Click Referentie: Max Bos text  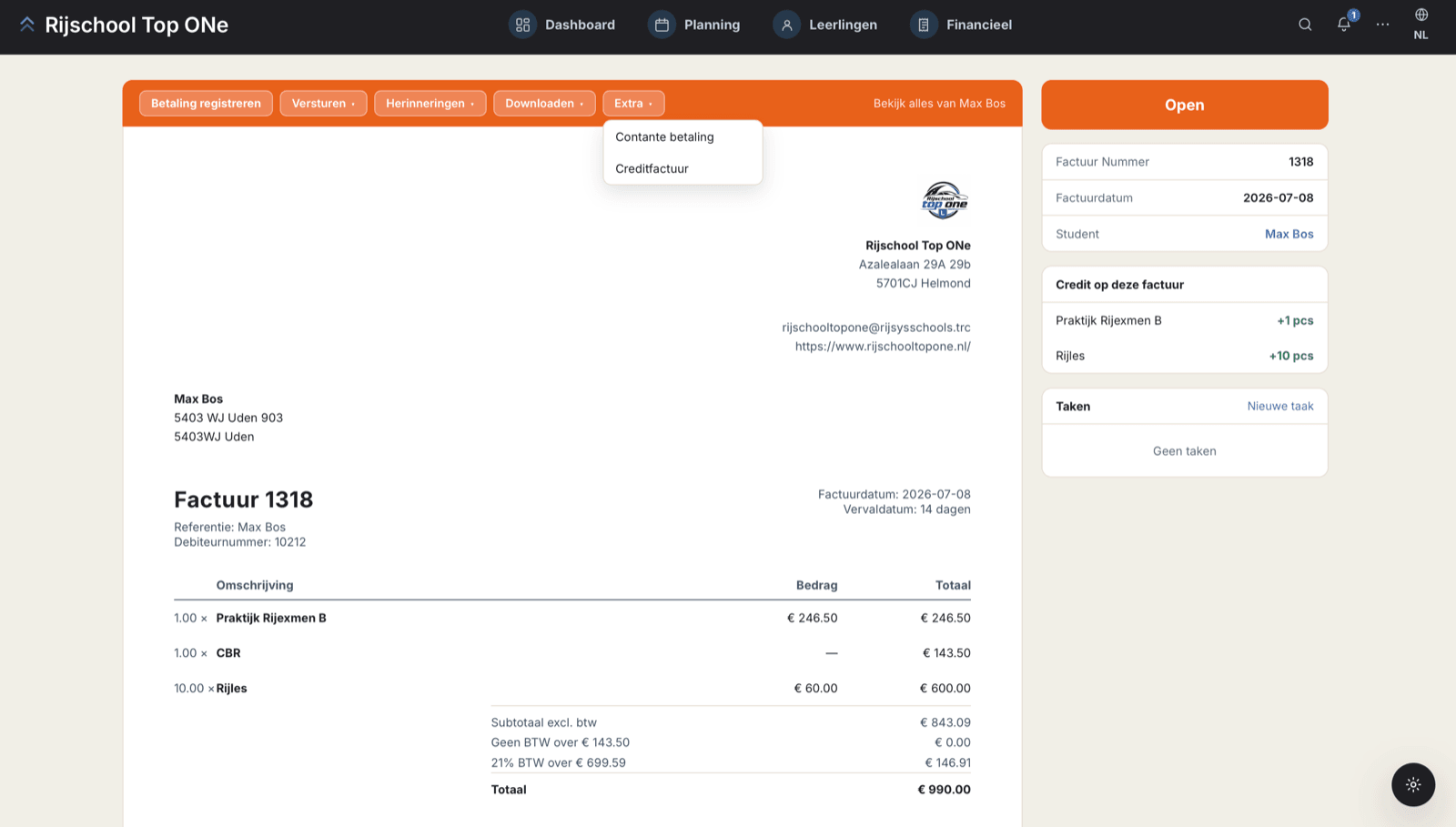[229, 528]
